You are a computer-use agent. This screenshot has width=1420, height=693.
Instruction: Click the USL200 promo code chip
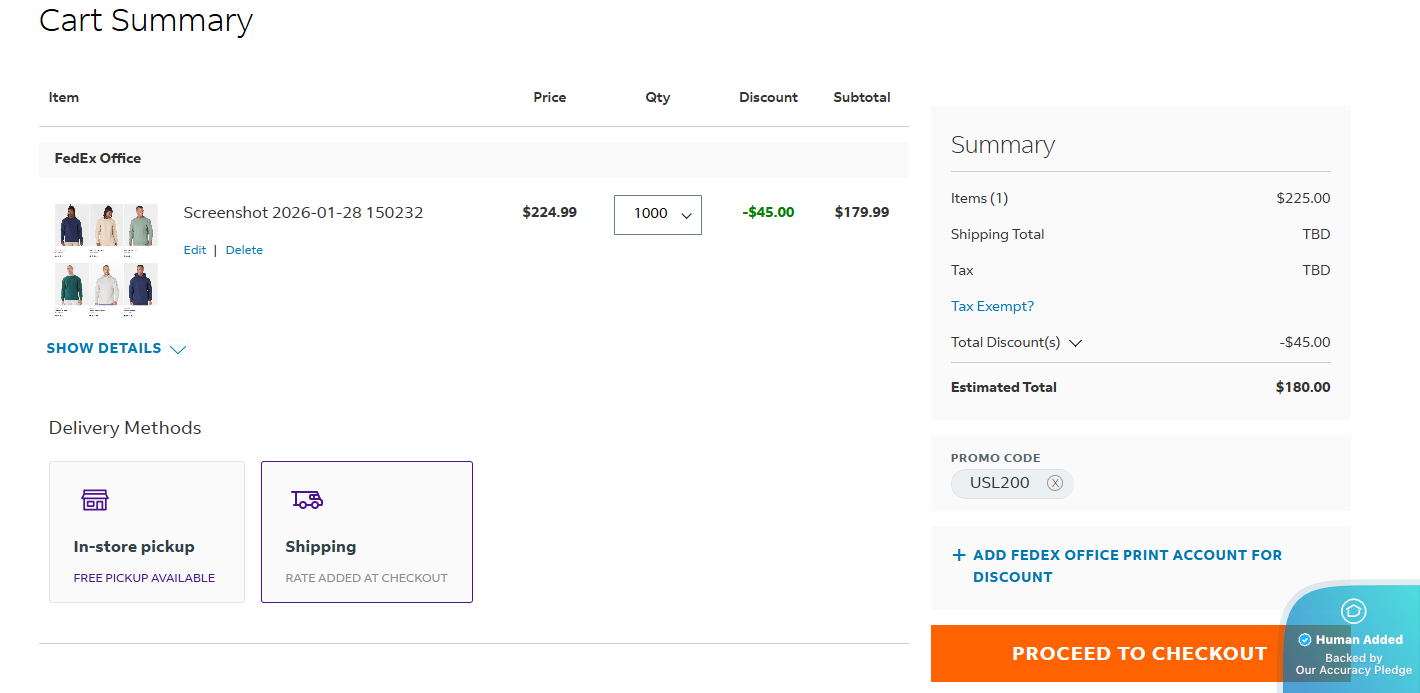(999, 483)
